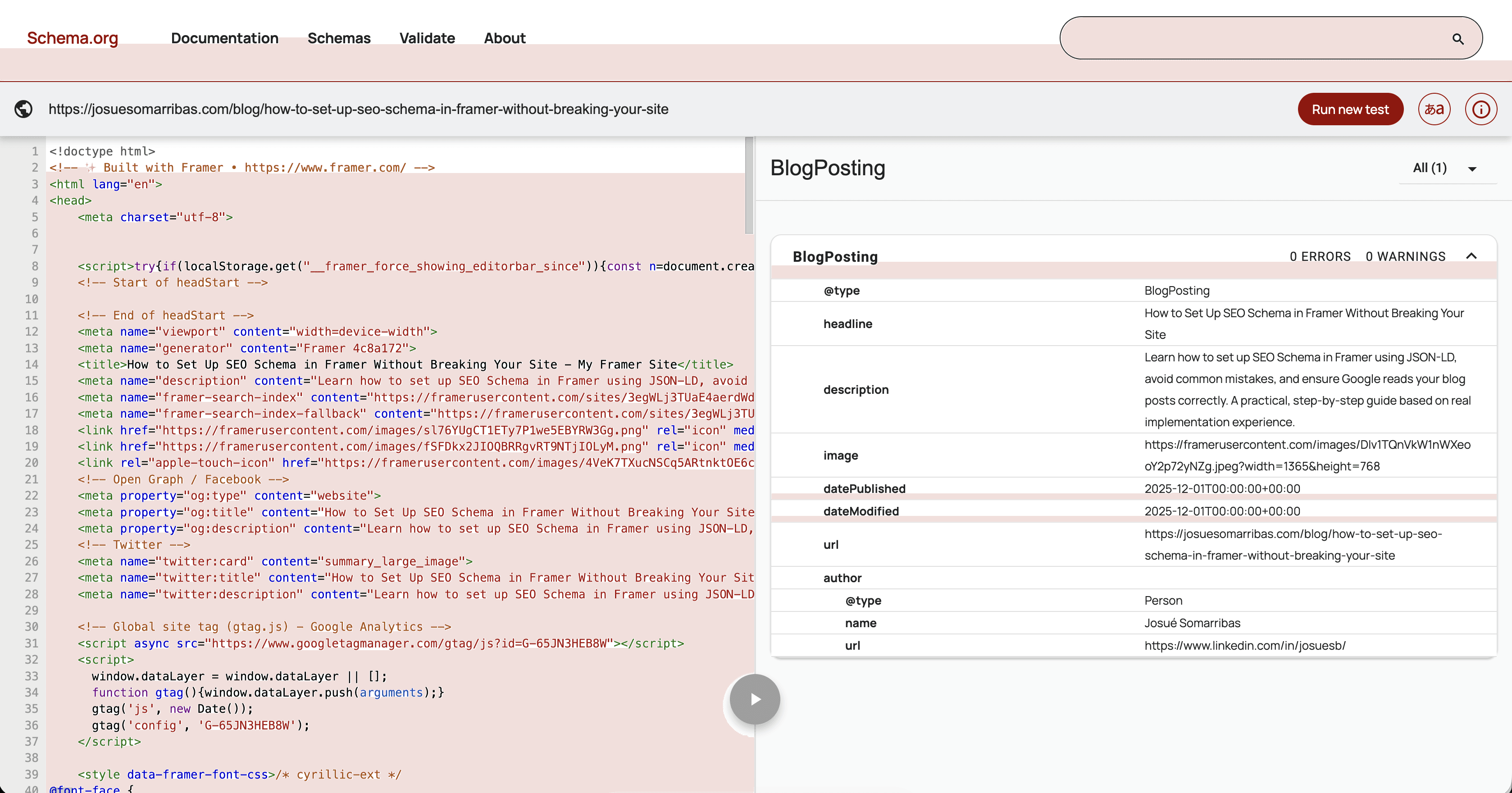Click the datePublished row
Image resolution: width=1512 pixels, height=793 pixels.
[x=1133, y=488]
